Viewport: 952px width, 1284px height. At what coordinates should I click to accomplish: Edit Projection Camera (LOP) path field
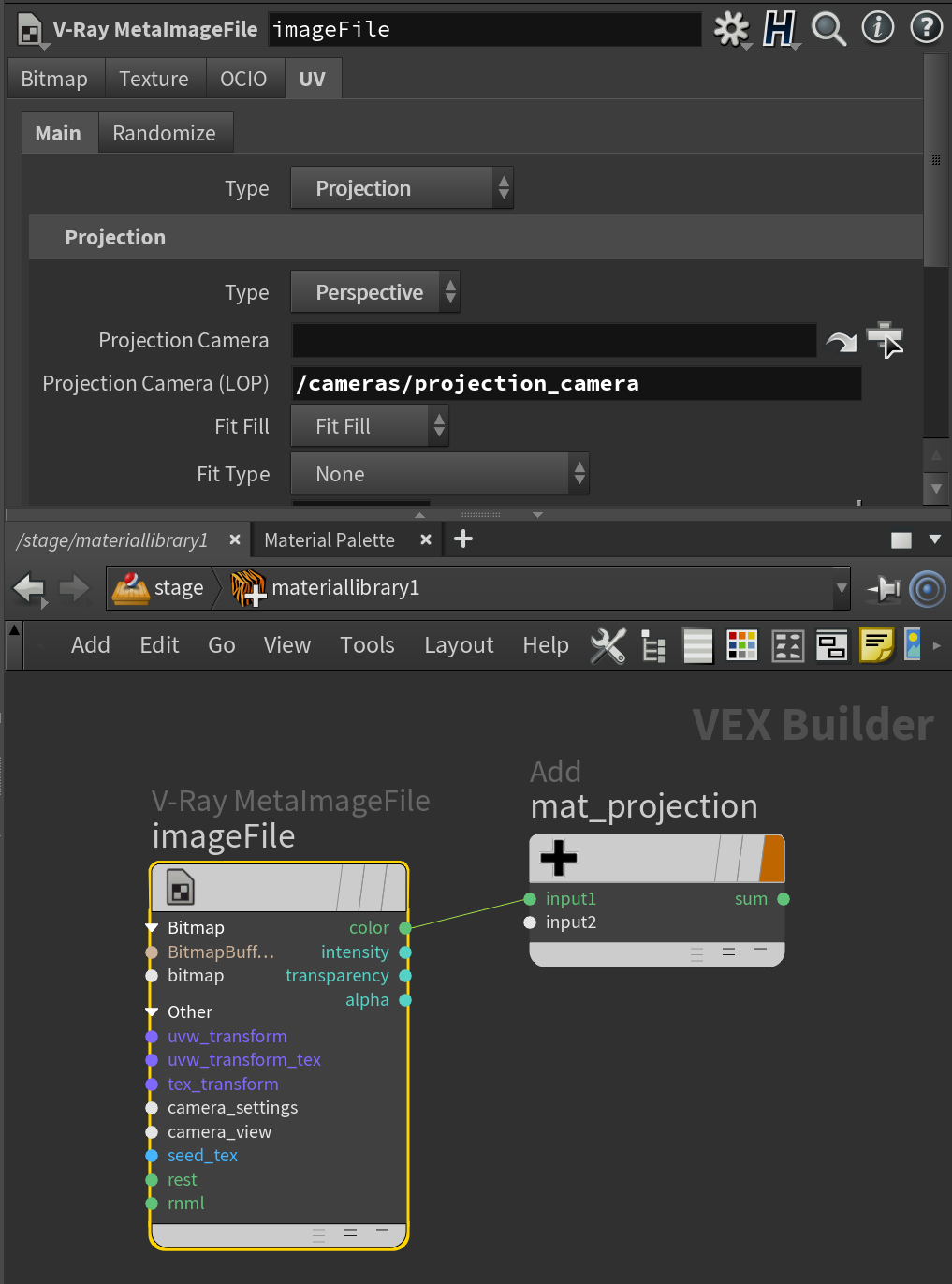coord(577,383)
